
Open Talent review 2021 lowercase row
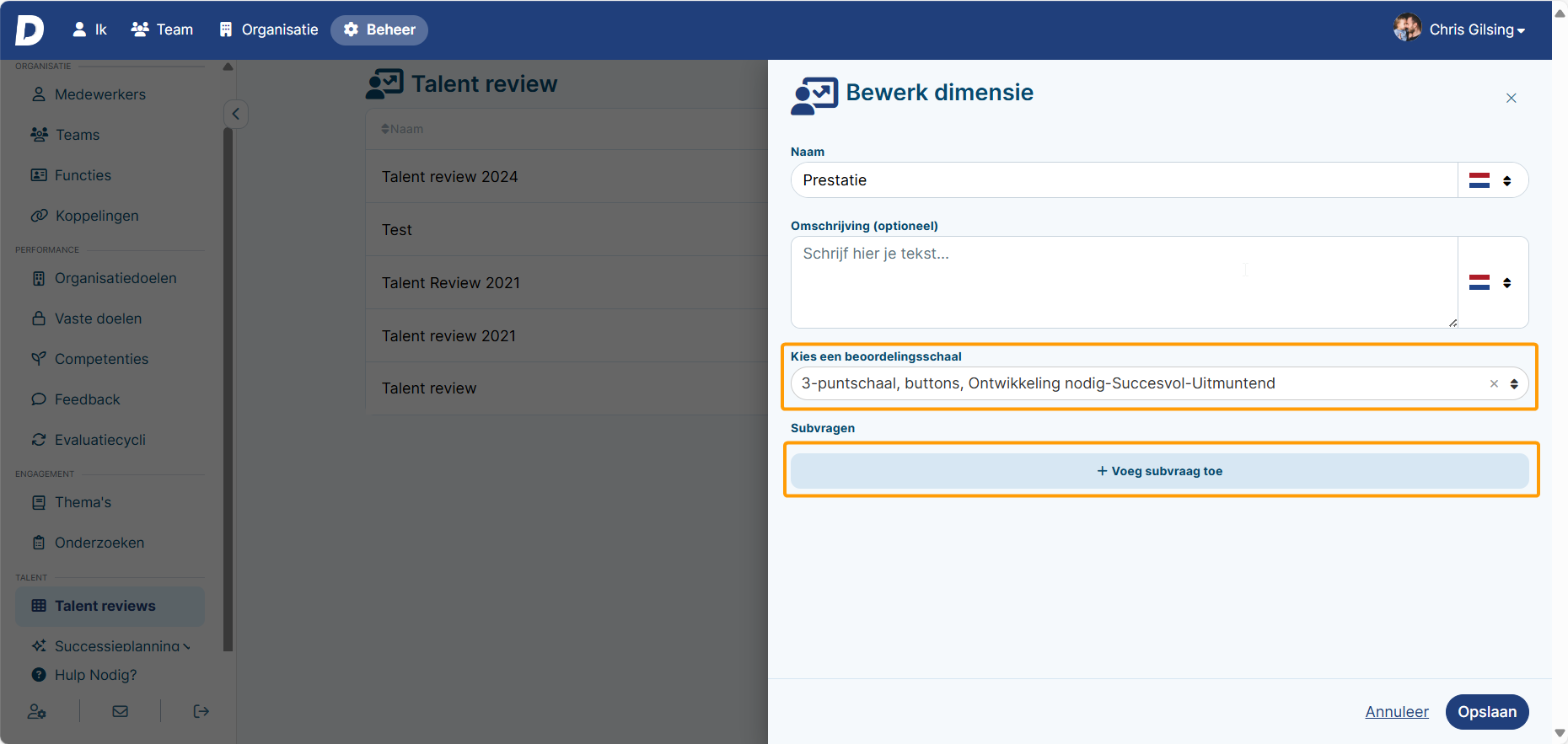tap(567, 336)
